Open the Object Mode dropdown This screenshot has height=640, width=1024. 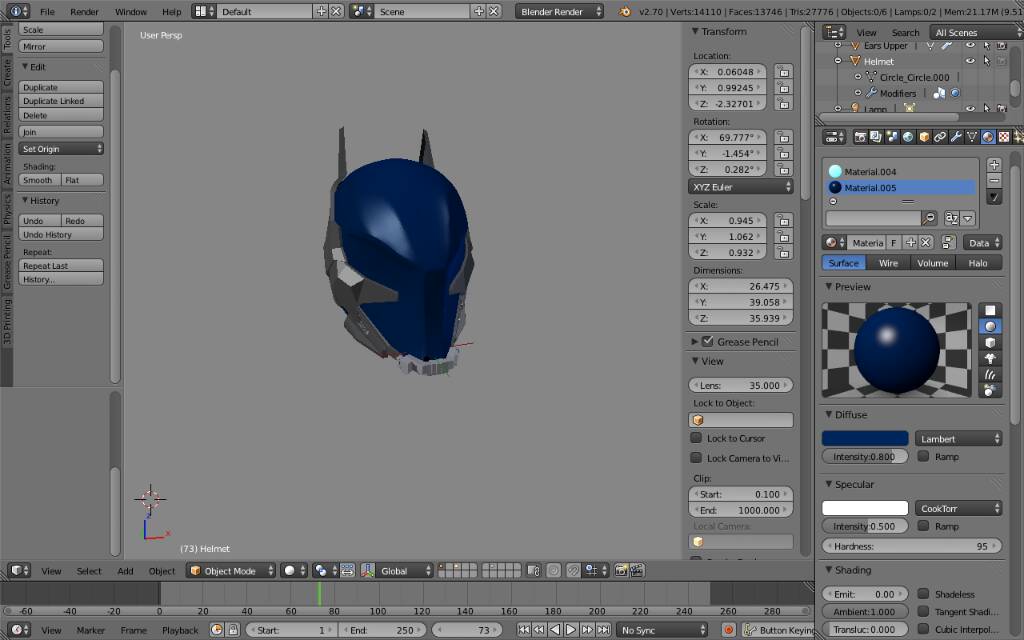[x=231, y=571]
